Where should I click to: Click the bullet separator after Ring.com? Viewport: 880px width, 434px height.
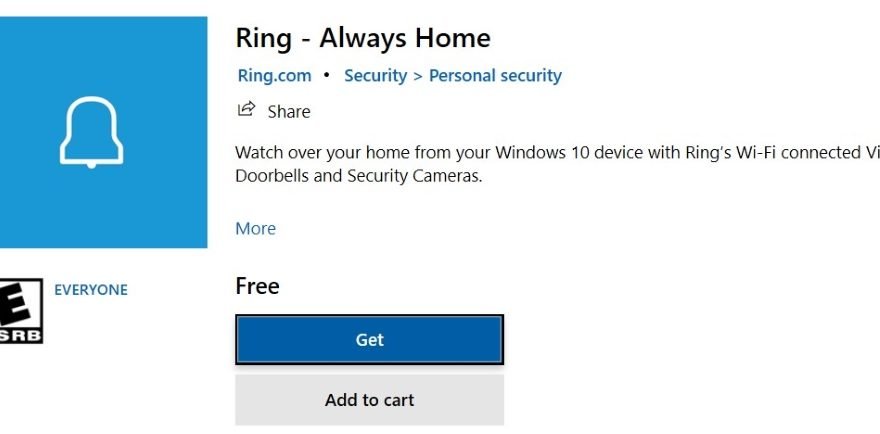tap(327, 76)
